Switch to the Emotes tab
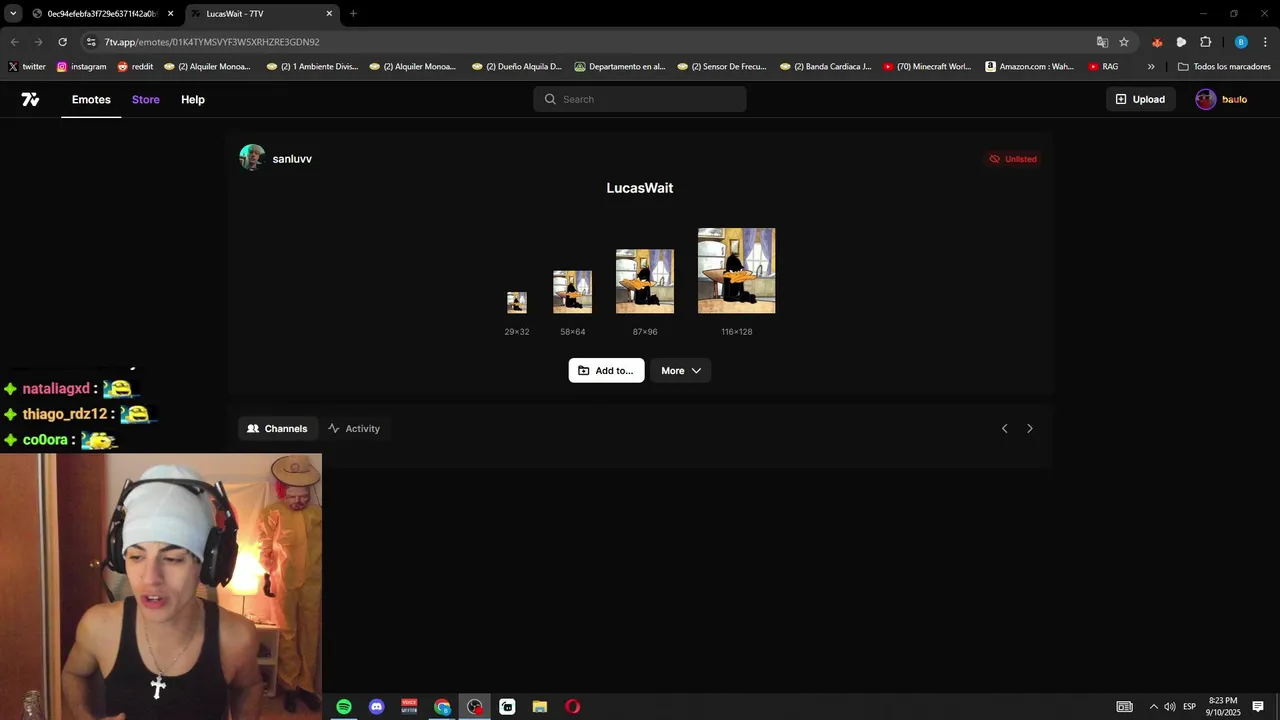 tap(91, 99)
